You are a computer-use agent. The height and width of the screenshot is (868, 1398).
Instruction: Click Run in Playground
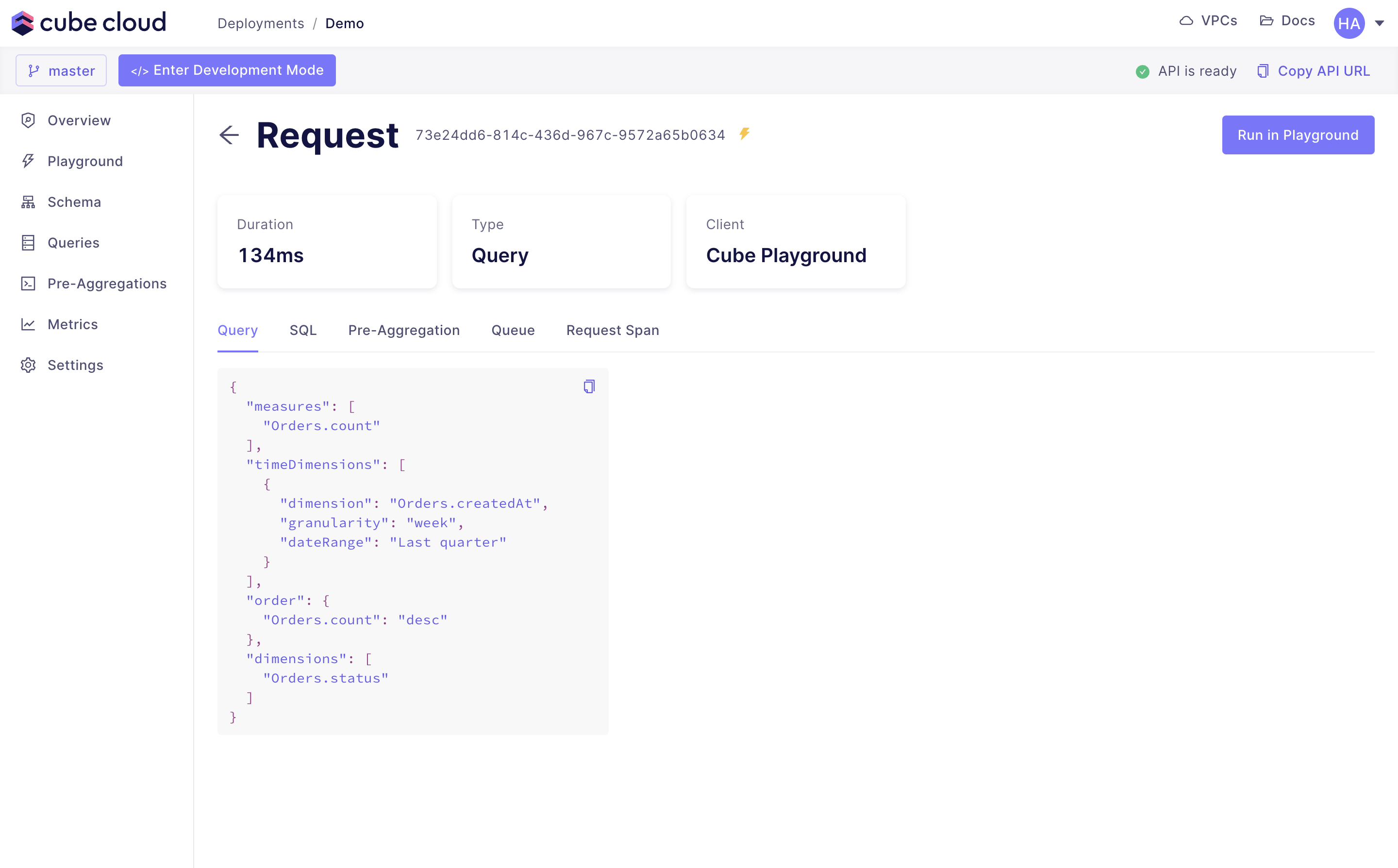[1298, 135]
